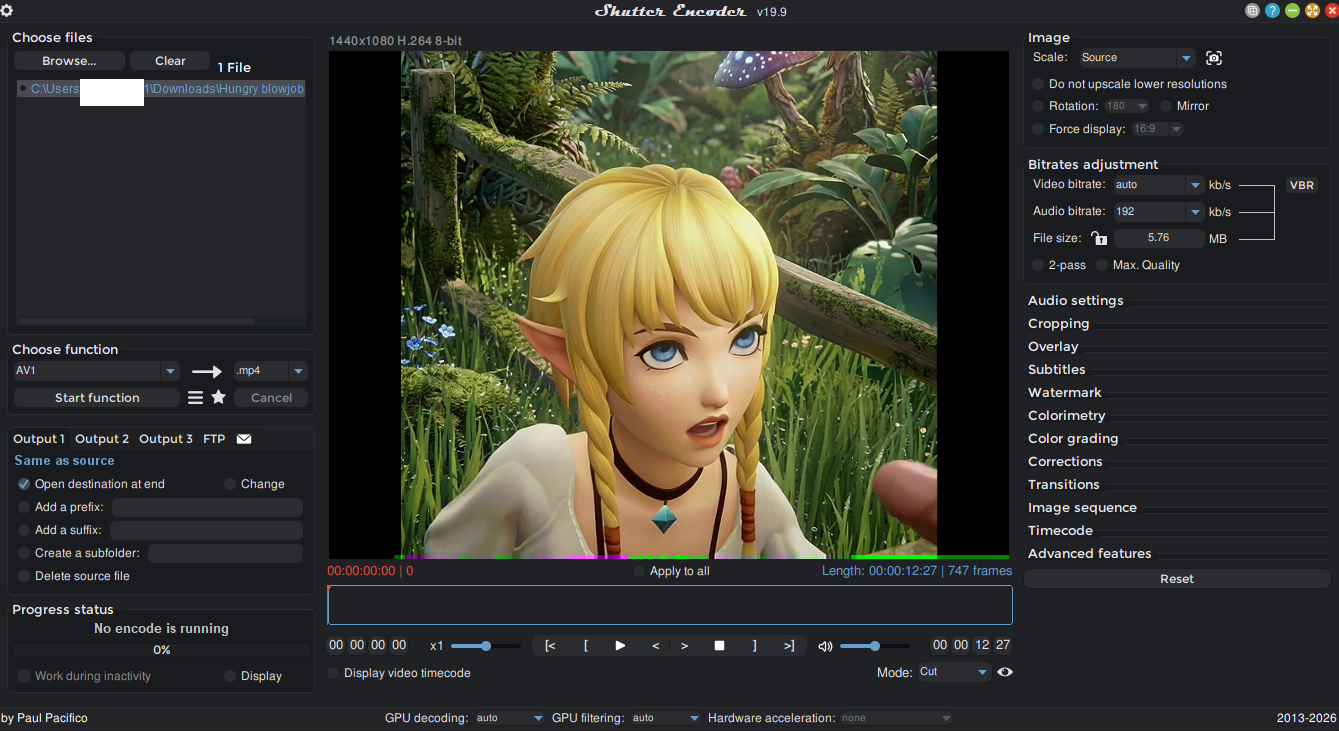The image size is (1339, 731).
Task: Click the settings gear icon in top-left corner
Action: coord(7,10)
